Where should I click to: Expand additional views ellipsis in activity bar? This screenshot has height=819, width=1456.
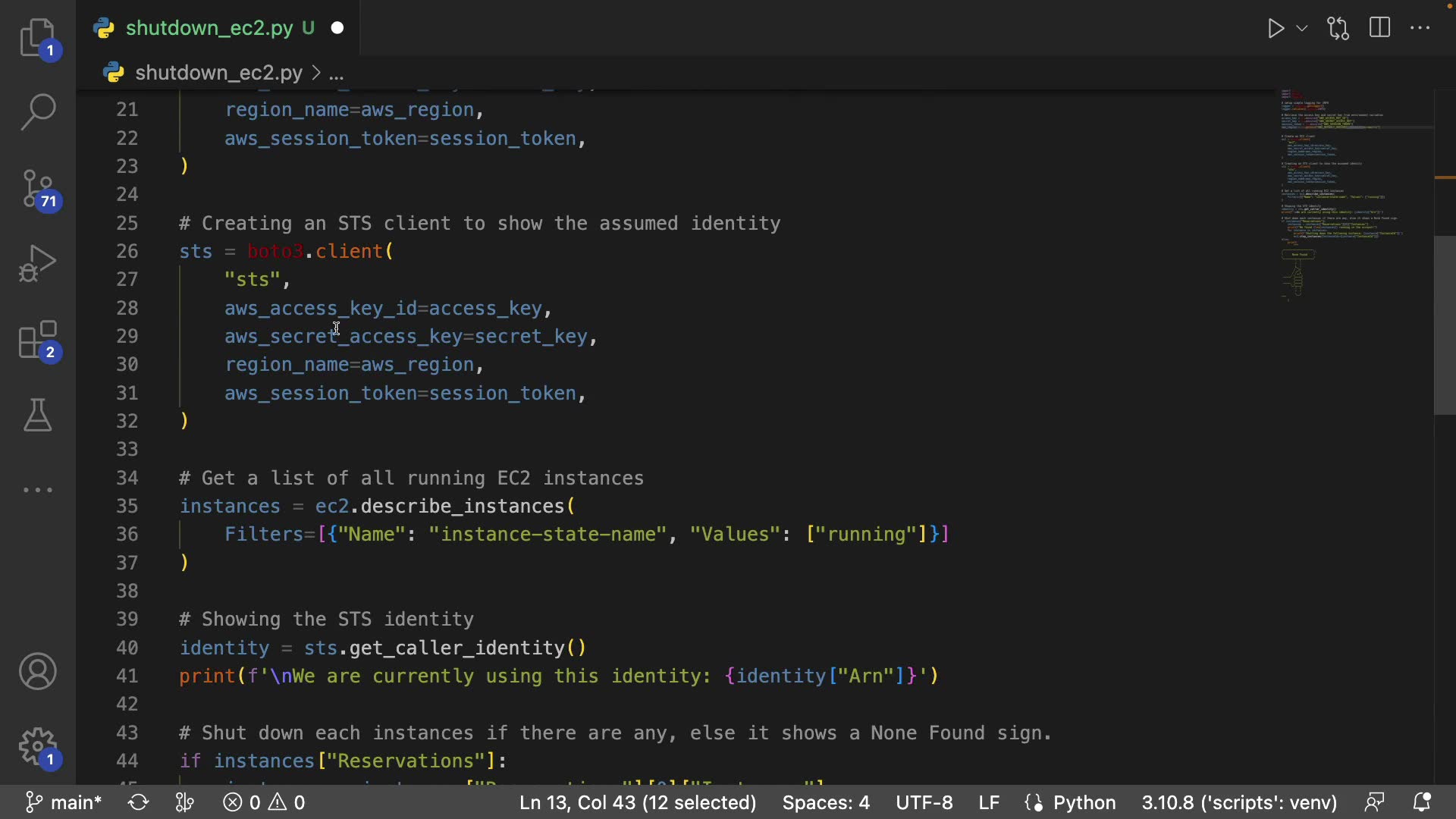37,491
